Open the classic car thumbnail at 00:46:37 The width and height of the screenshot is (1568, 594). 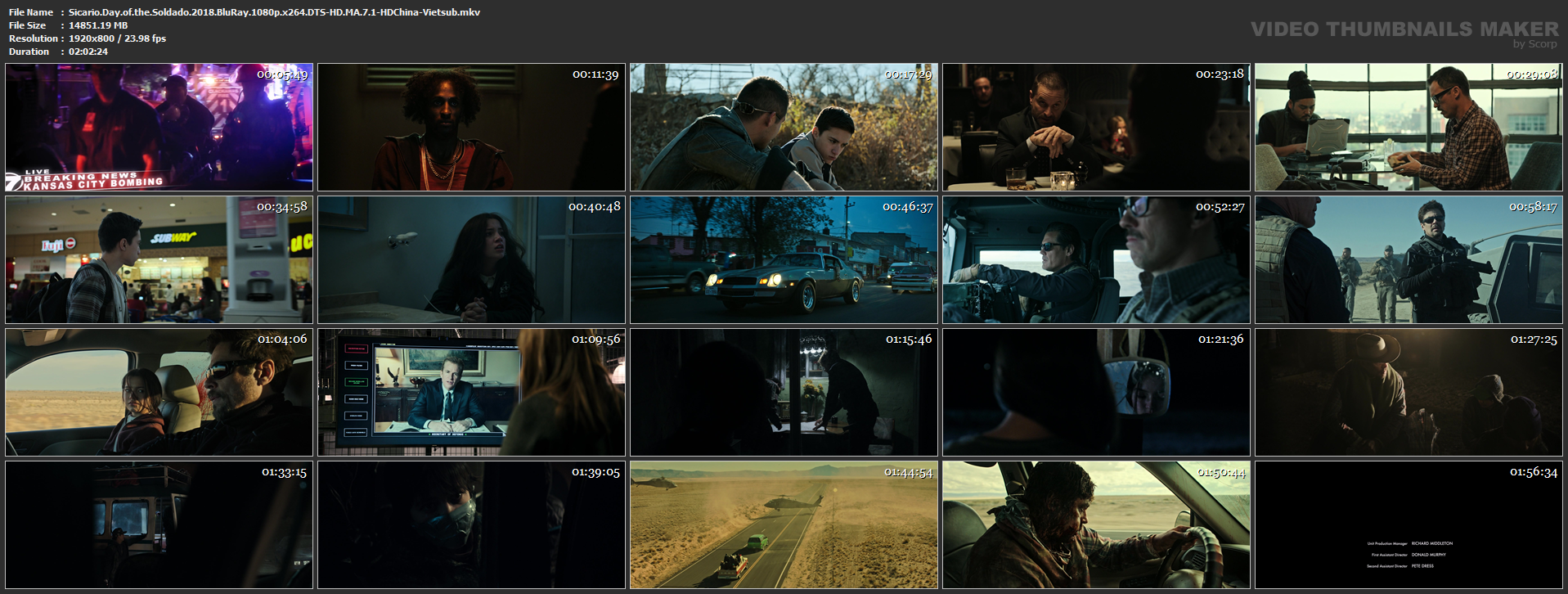tap(784, 260)
